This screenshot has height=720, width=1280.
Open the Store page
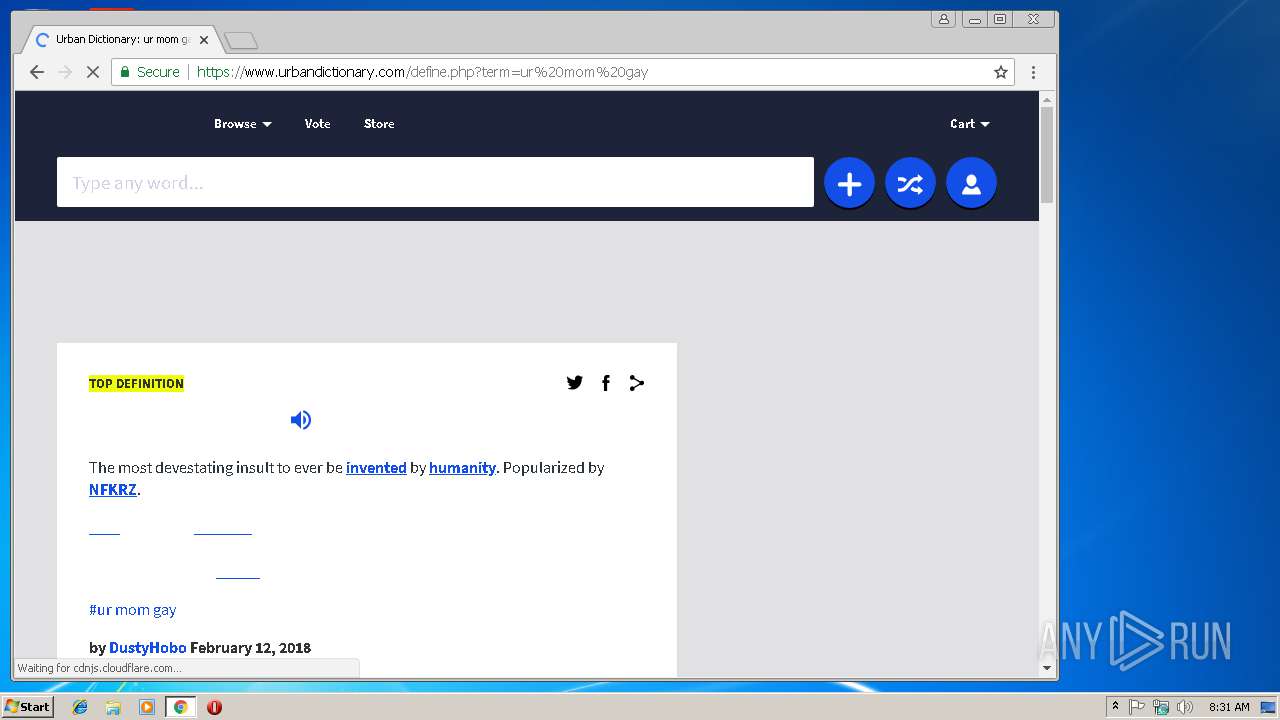[x=379, y=124]
